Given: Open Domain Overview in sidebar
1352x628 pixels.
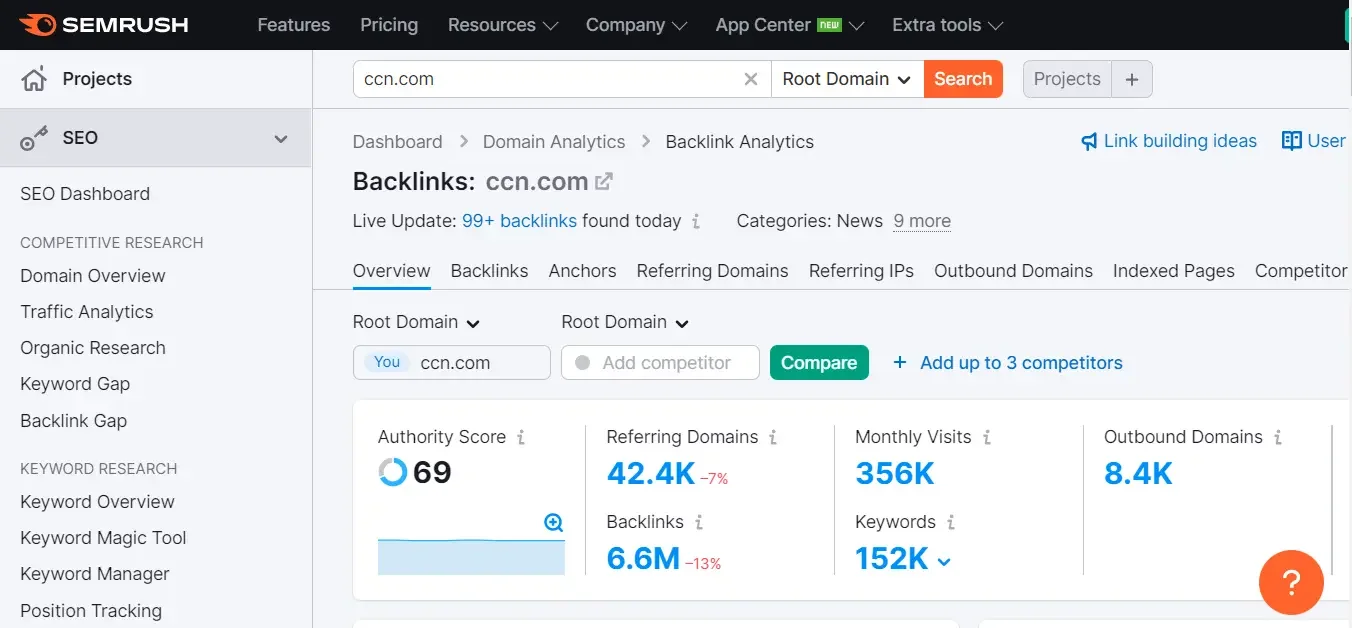Looking at the screenshot, I should tap(93, 276).
